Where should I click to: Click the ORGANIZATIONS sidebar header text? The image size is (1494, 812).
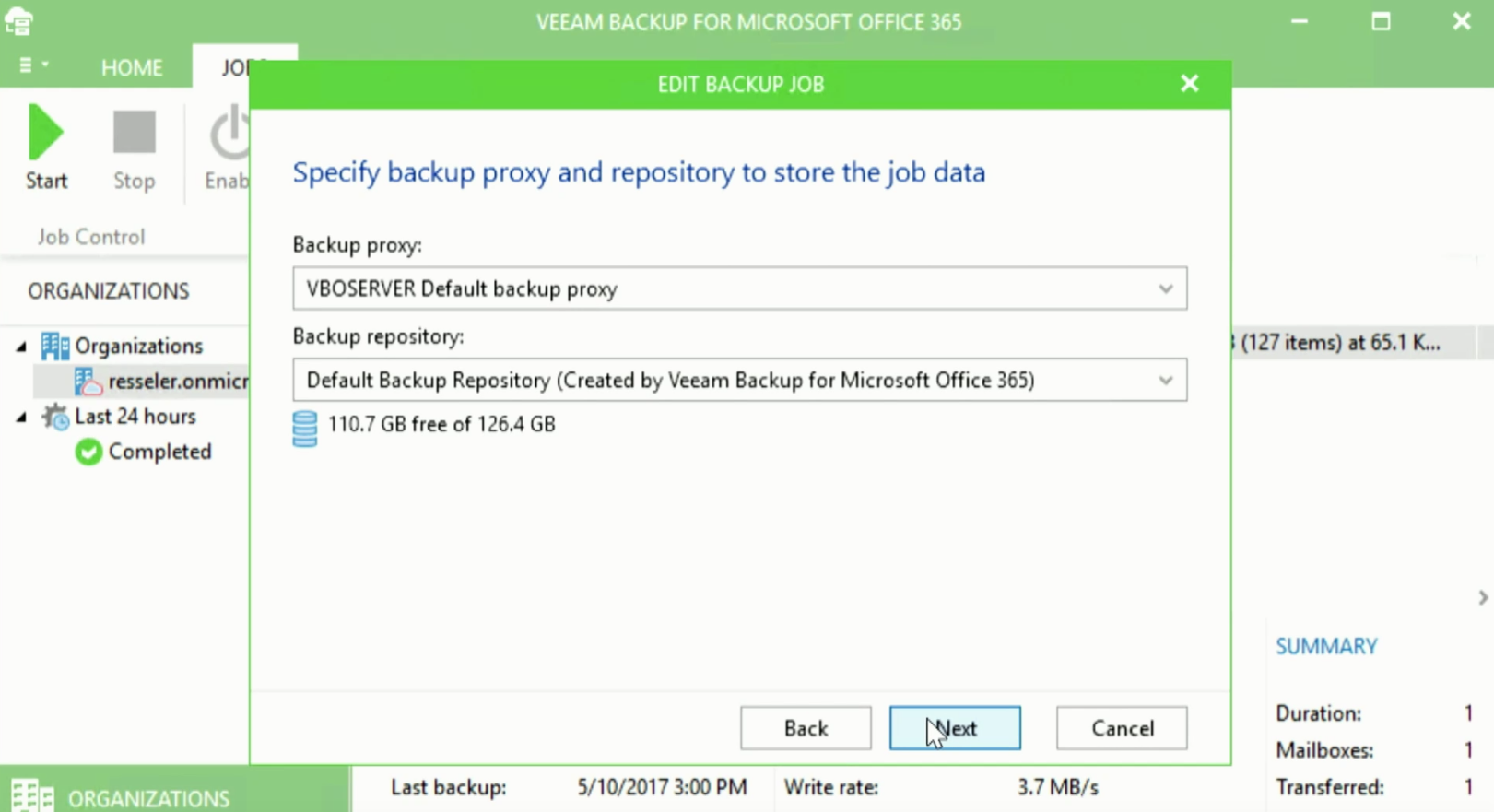pyautogui.click(x=109, y=291)
